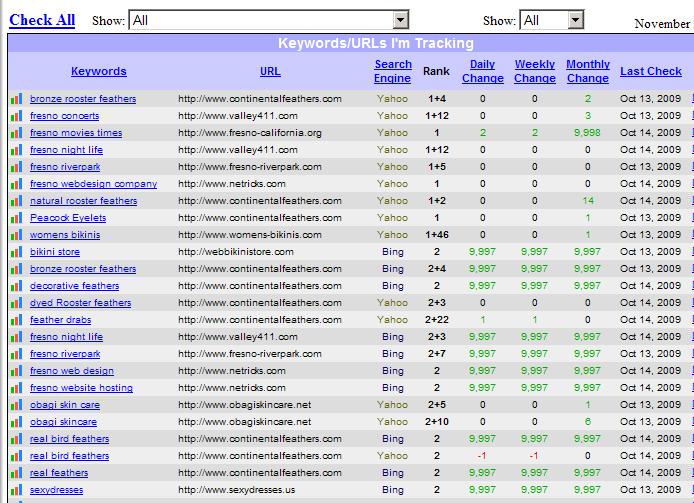
Task: Click rank 2+10 in obagi skincare row
Action: tap(437, 422)
